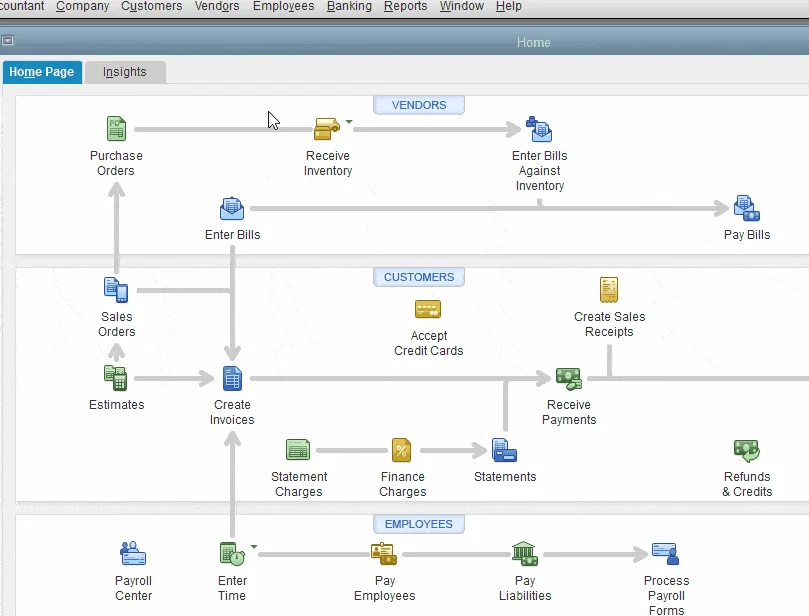This screenshot has height=616, width=809.
Task: Click Pay Liabilities icon
Action: 525,554
